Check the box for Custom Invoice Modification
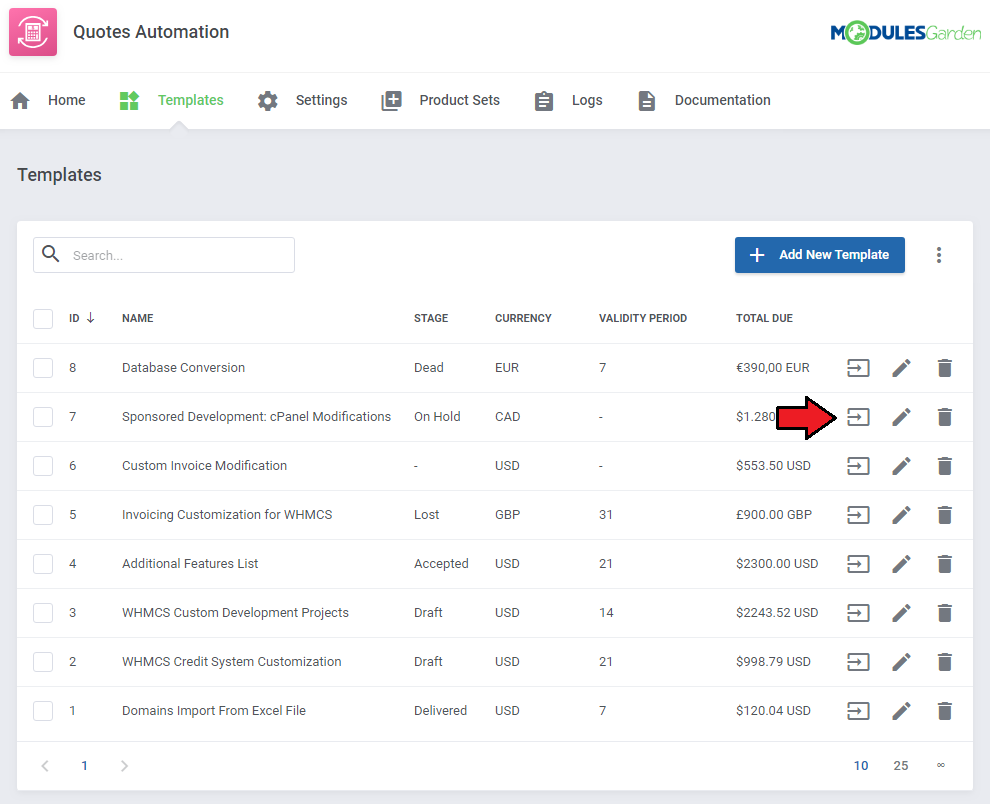Image resolution: width=990 pixels, height=804 pixels. 43,466
